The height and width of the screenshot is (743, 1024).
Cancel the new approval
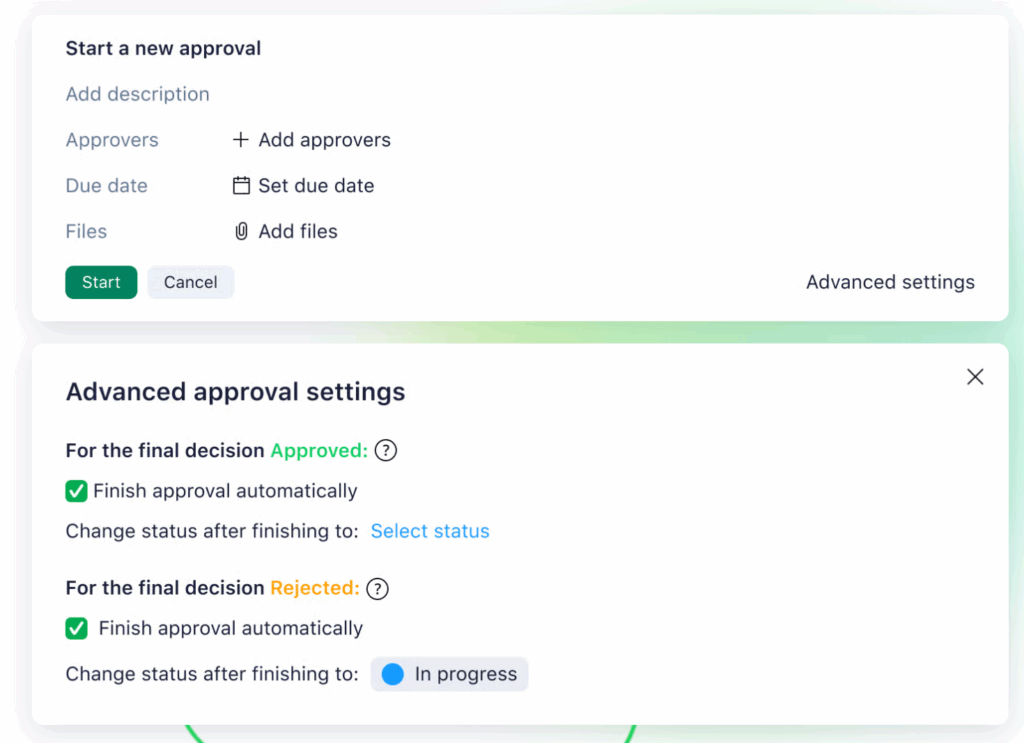tap(190, 283)
